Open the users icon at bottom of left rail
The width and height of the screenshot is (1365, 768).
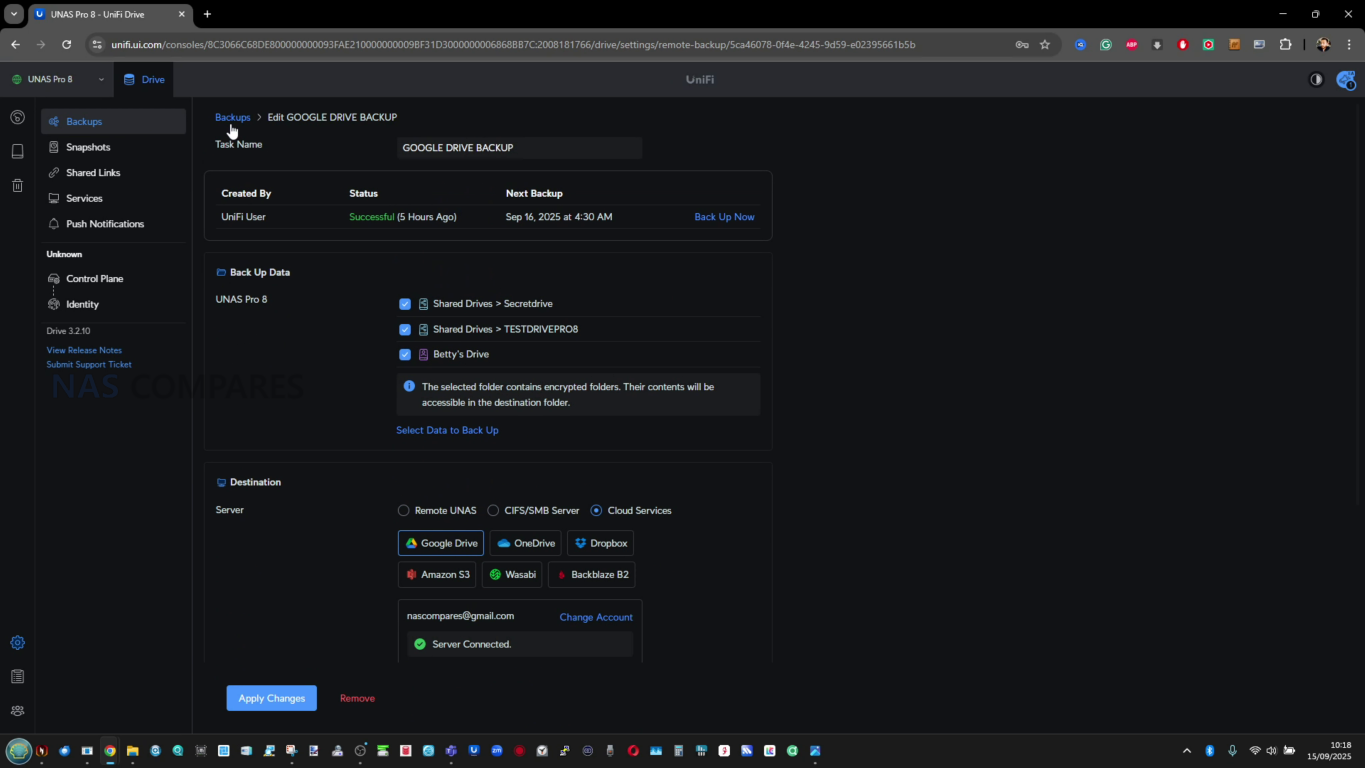[x=17, y=711]
